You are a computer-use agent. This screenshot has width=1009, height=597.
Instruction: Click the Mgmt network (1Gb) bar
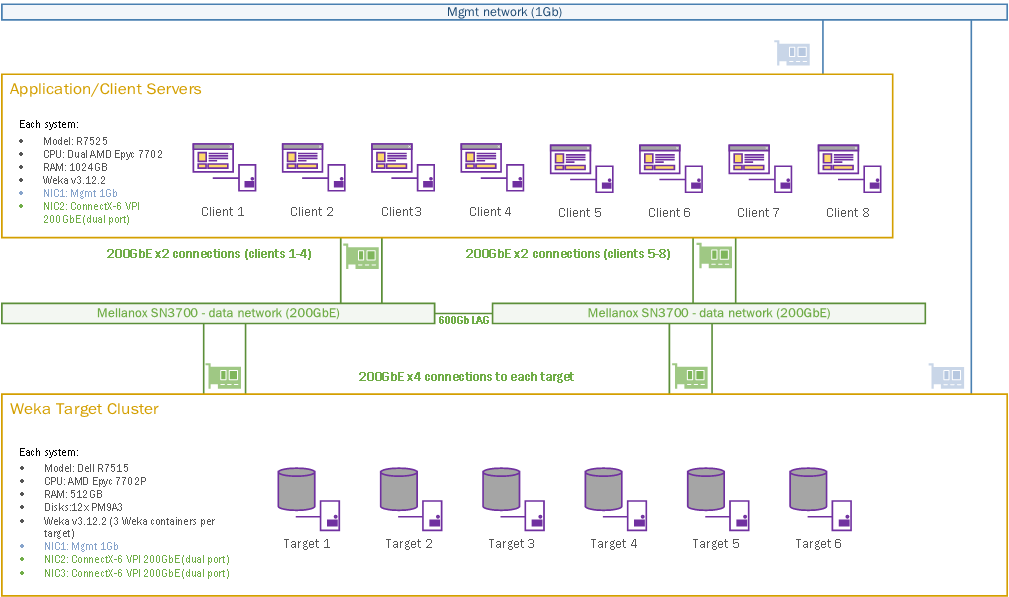click(x=504, y=11)
